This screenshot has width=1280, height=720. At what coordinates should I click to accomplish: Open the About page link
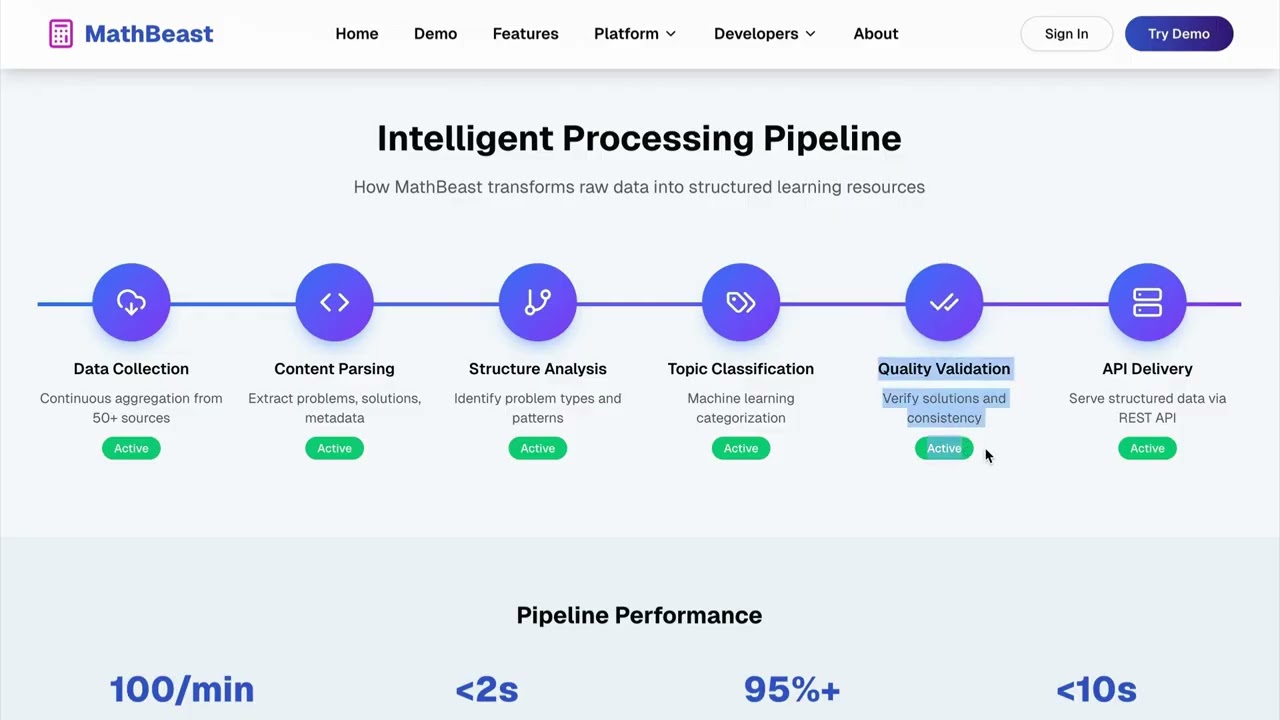pyautogui.click(x=876, y=34)
